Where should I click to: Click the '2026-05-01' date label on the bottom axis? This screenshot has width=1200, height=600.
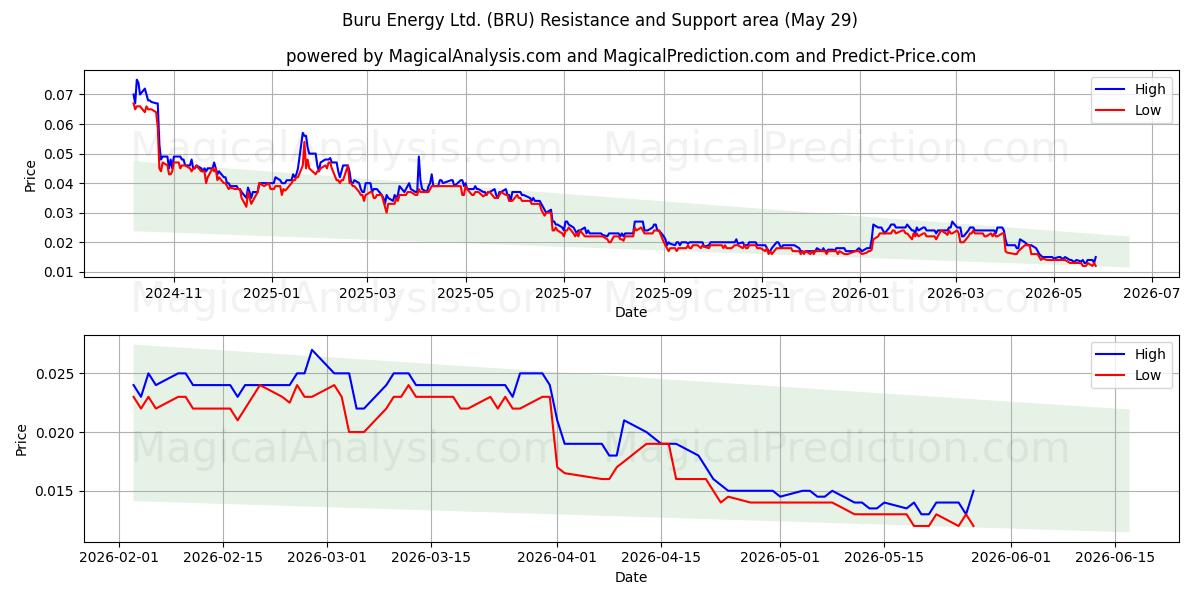(x=780, y=558)
